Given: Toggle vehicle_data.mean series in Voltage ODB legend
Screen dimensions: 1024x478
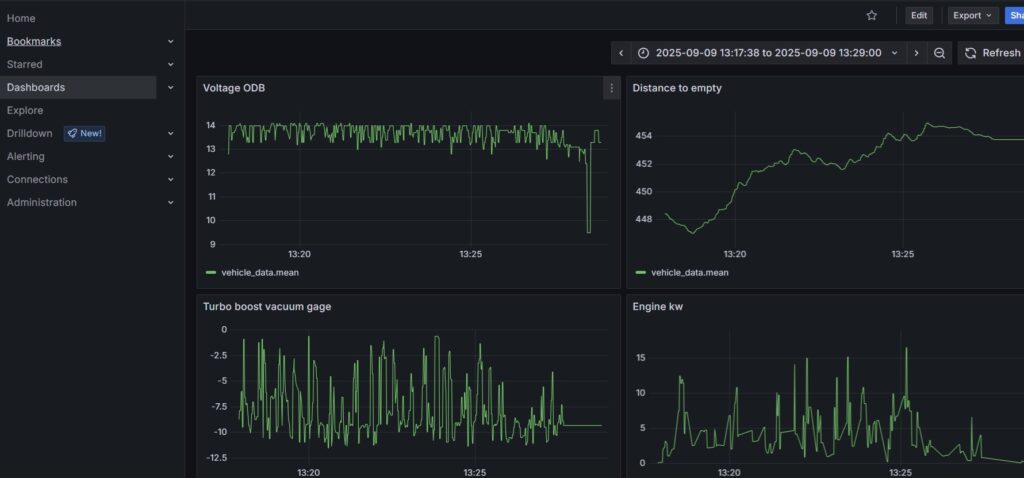Looking at the screenshot, I should pos(259,272).
